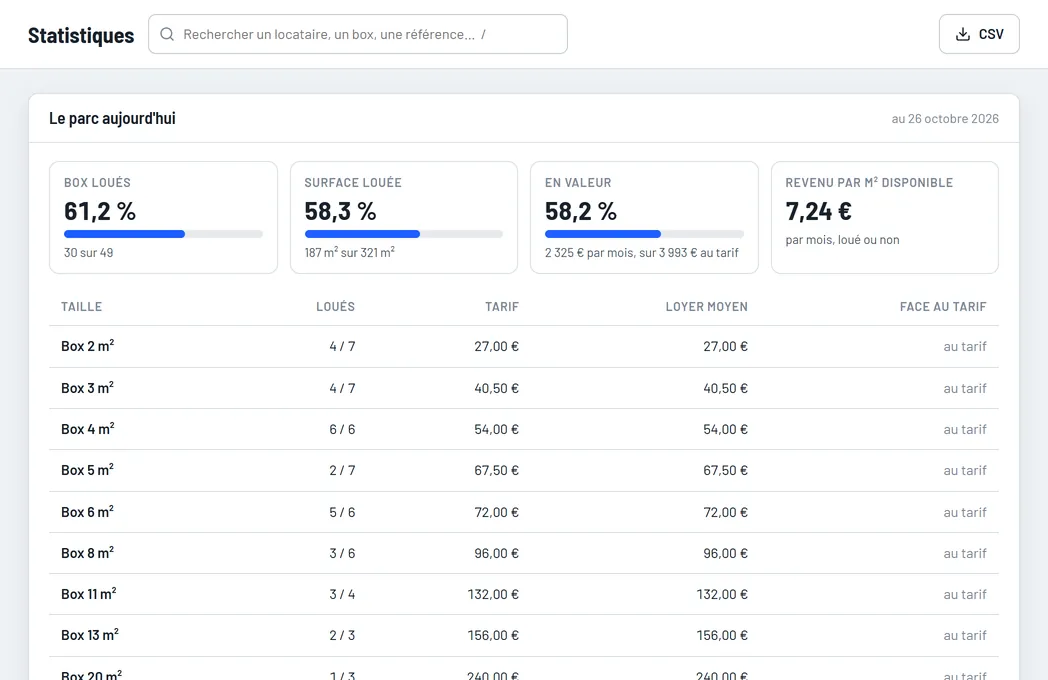
Task: Click the magnifying glass search icon
Action: coord(167,34)
